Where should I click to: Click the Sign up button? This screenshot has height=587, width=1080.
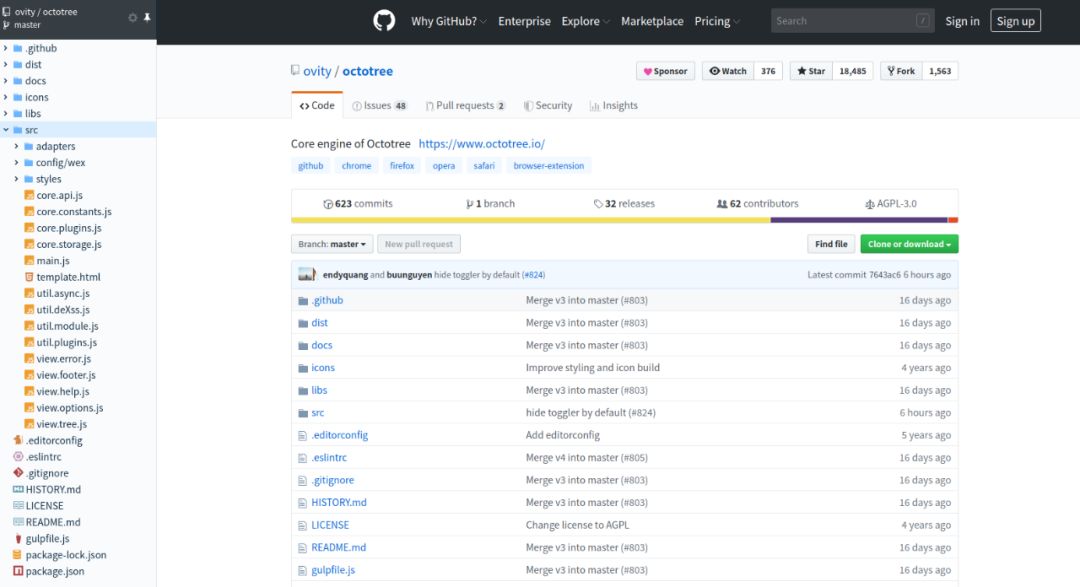pos(1015,21)
